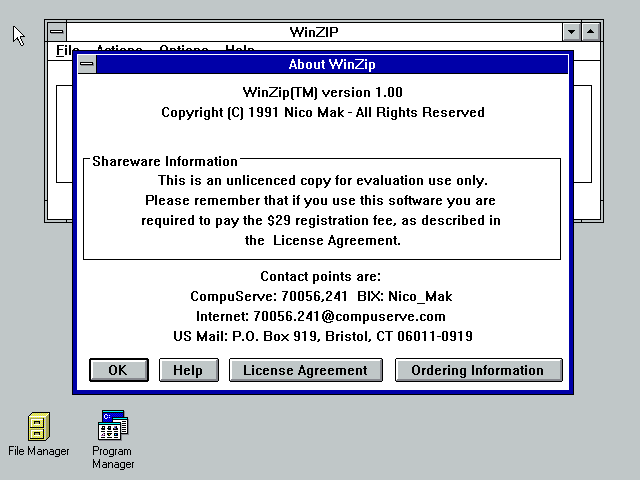Image resolution: width=640 pixels, height=480 pixels.
Task: Click the 'Shareware Information' group label
Action: pos(165,161)
